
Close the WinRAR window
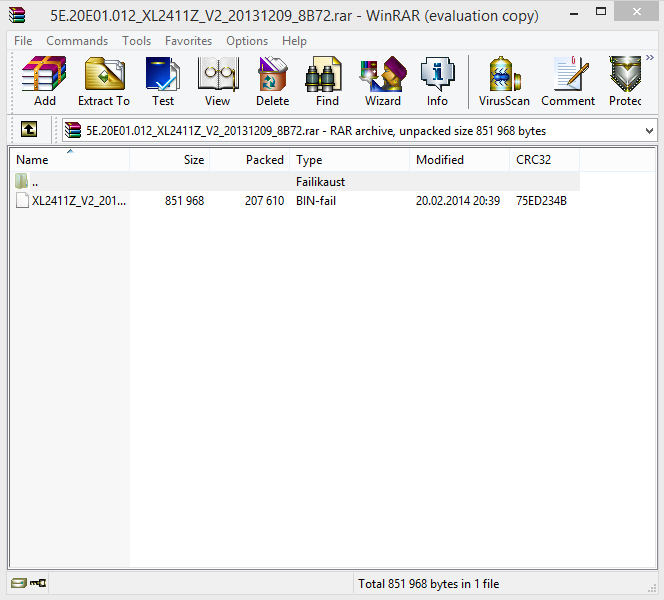[637, 11]
